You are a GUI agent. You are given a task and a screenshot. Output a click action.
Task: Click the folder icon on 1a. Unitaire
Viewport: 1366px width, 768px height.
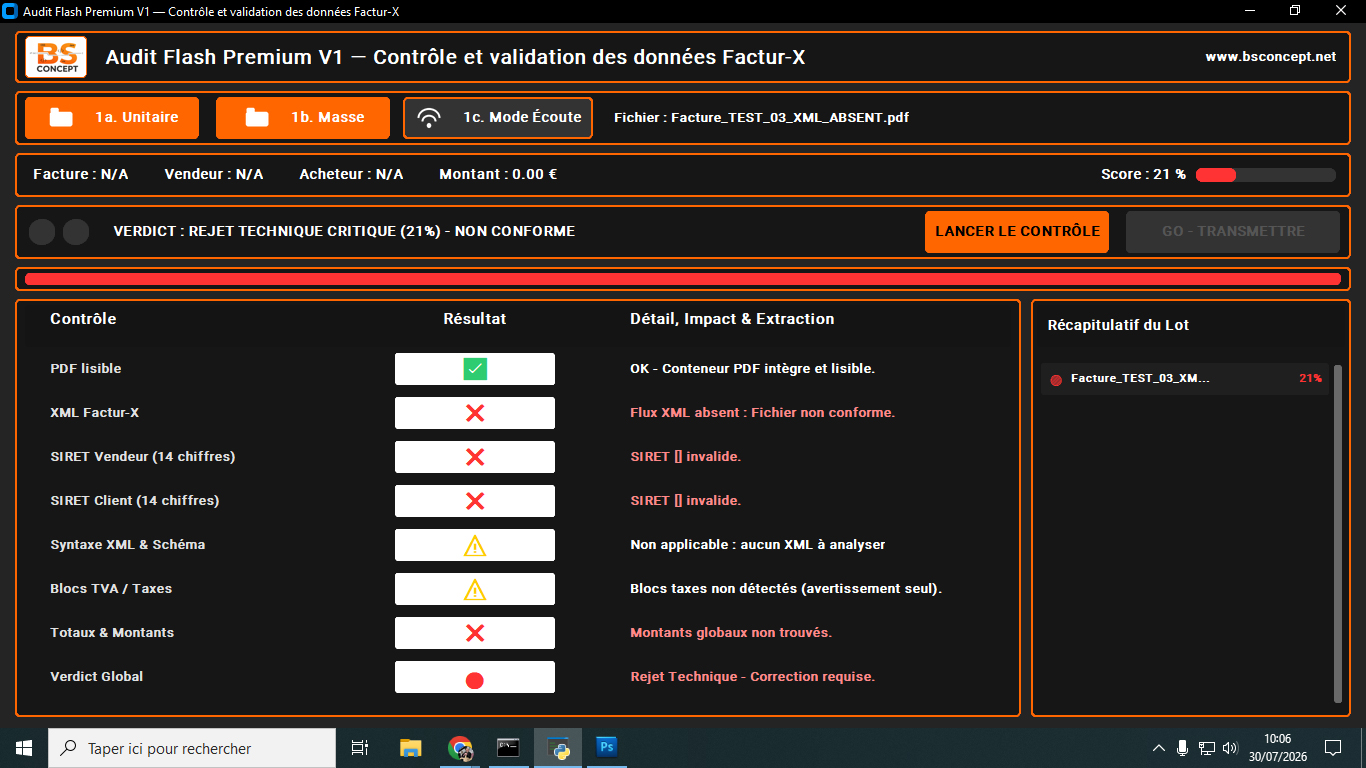coord(61,118)
